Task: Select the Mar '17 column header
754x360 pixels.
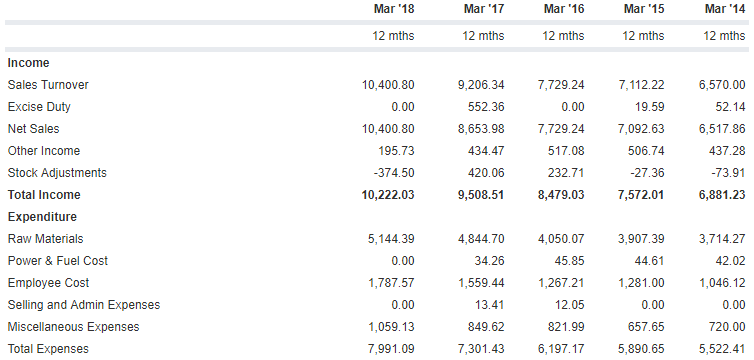Action: (x=484, y=9)
